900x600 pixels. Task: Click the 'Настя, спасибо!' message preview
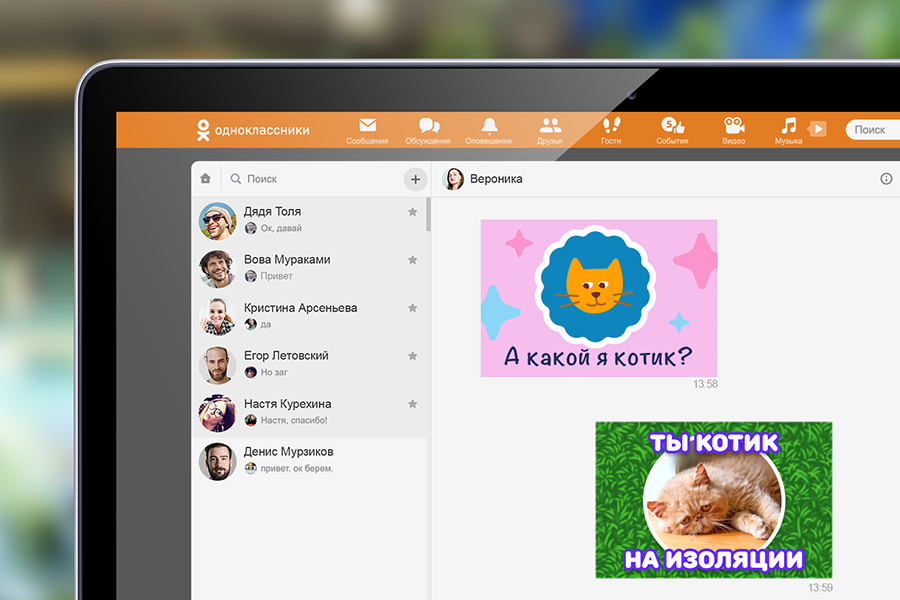294,420
